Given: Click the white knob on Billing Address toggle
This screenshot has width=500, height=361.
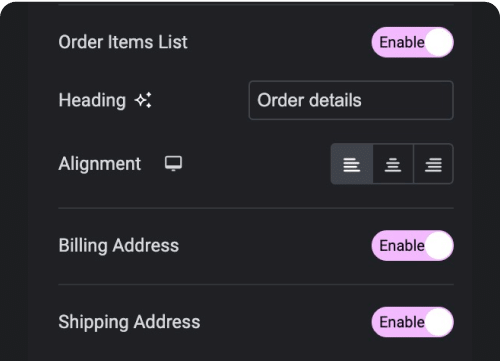Looking at the screenshot, I should (439, 246).
